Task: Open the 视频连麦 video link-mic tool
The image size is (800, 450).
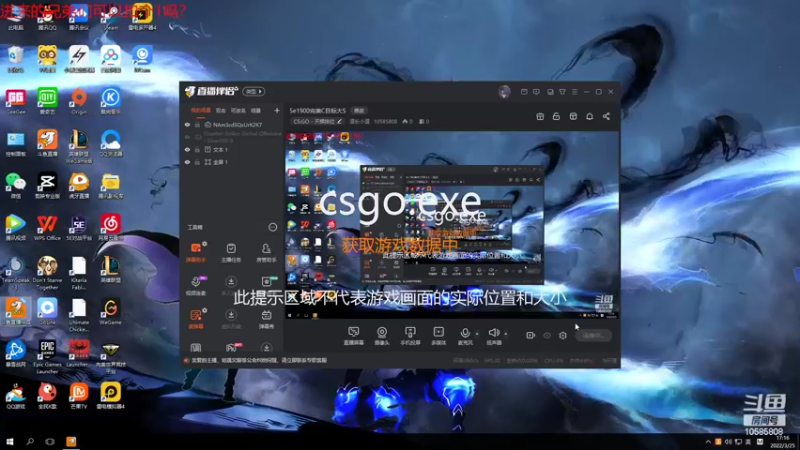Action: click(x=196, y=286)
